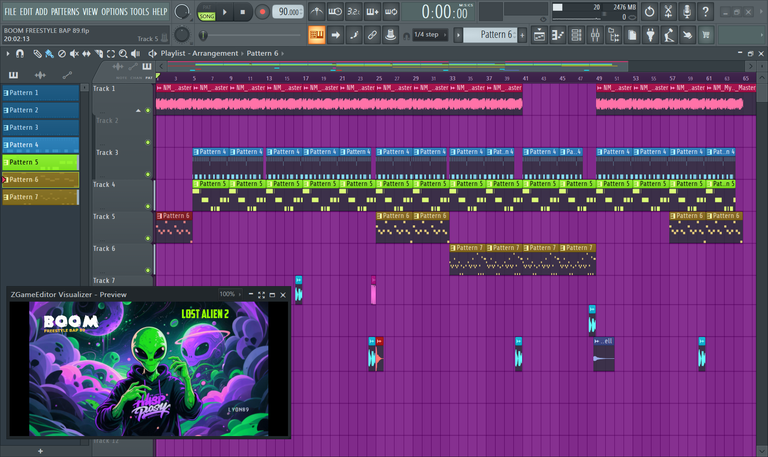Add new pattern with plus button
This screenshot has height=457, width=768.
tap(522, 35)
